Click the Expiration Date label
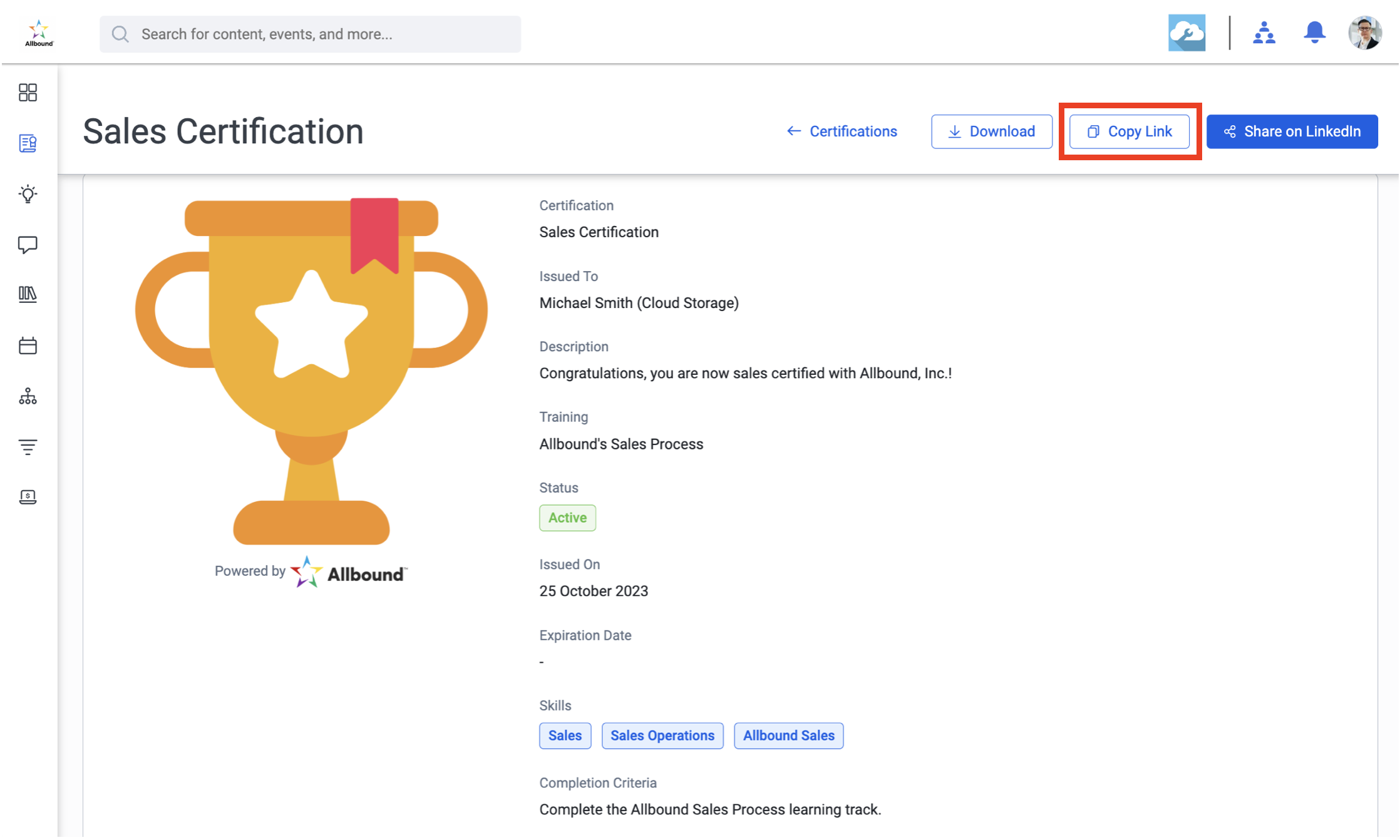The width and height of the screenshot is (1400, 840). coord(585,635)
